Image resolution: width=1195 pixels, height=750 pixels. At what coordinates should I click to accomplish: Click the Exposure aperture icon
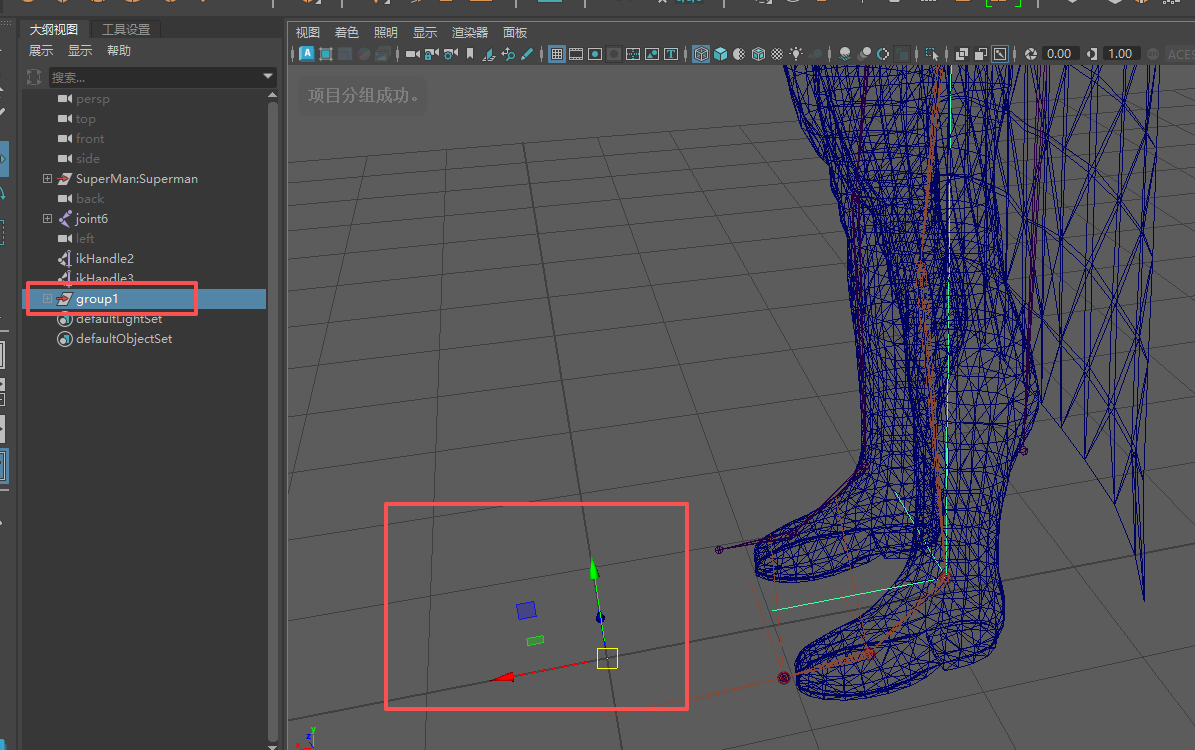(1031, 54)
